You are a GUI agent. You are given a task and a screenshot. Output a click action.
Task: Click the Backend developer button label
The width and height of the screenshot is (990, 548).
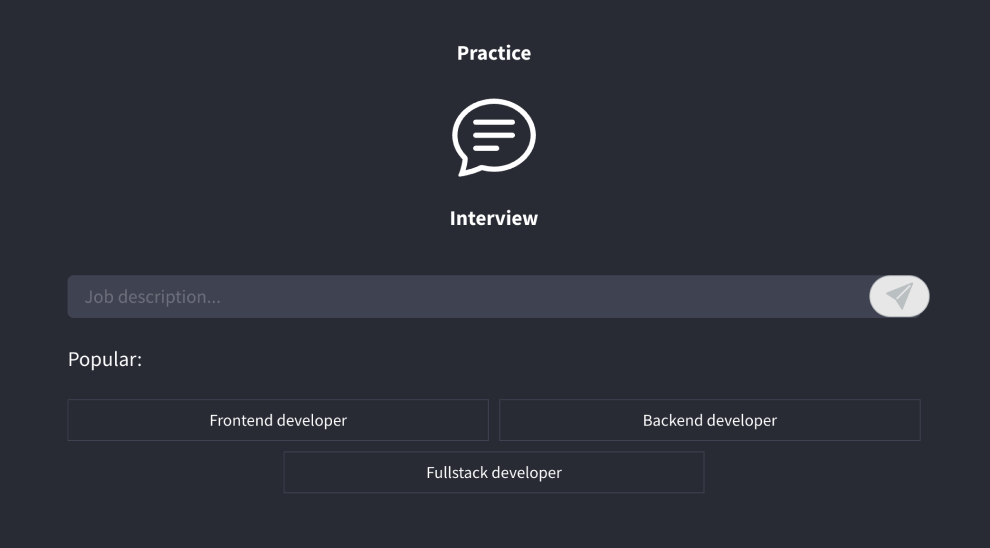click(709, 420)
